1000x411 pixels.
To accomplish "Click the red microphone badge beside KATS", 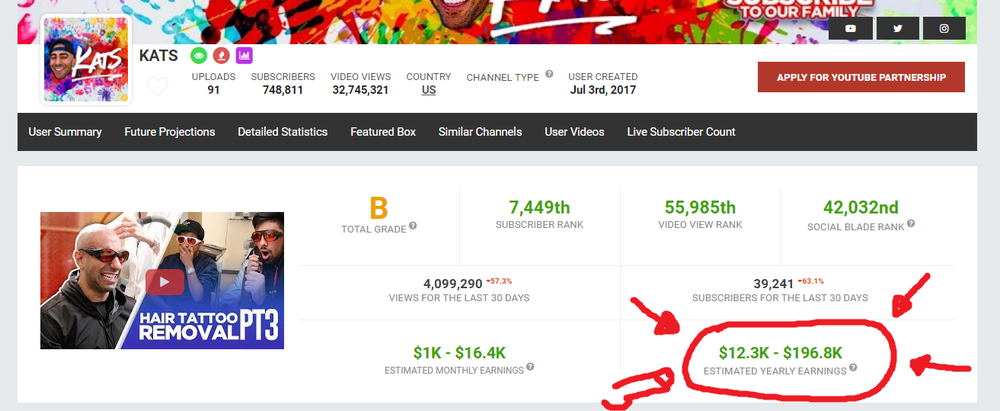I will click(x=222, y=56).
